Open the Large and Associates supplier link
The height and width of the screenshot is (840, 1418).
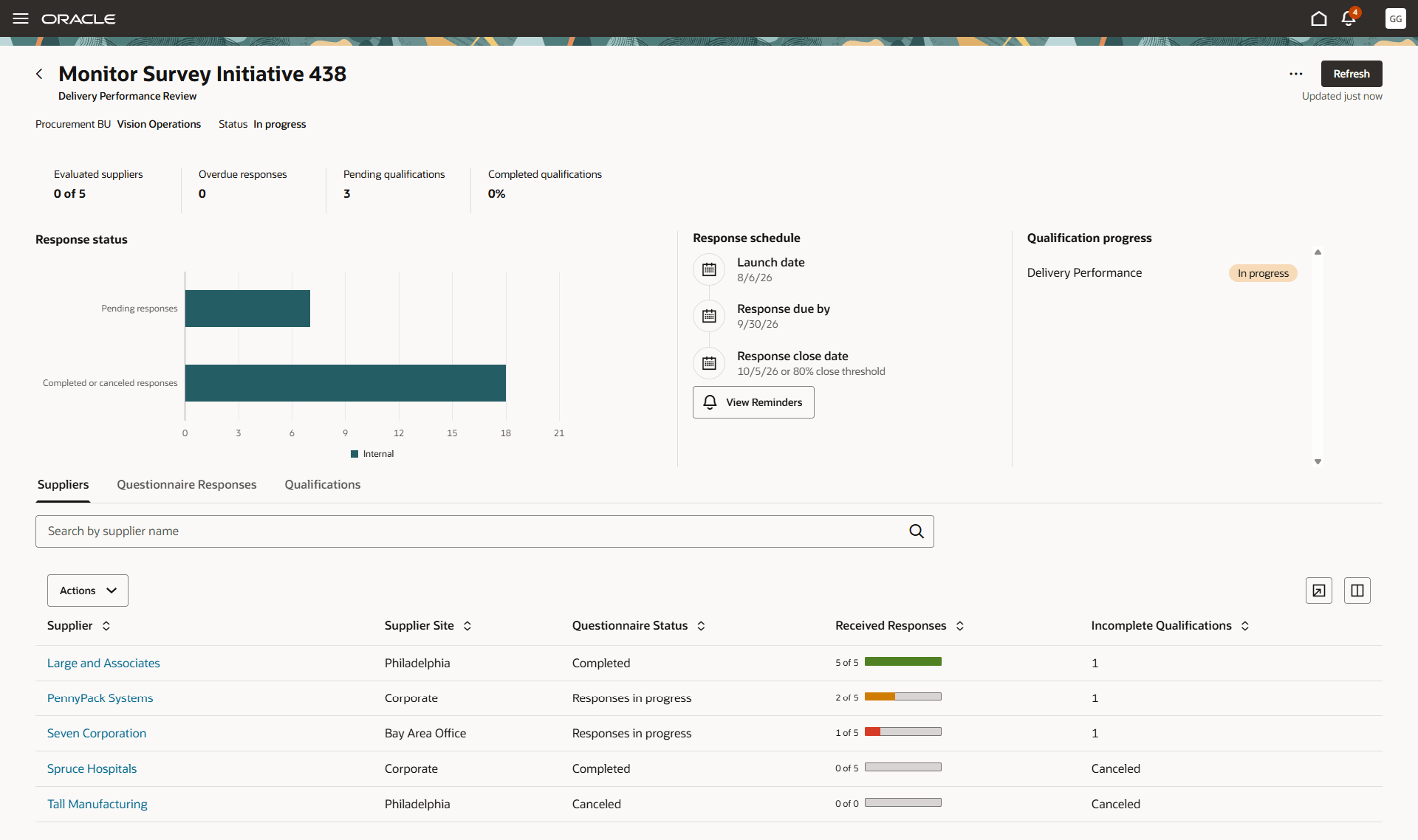tap(103, 664)
